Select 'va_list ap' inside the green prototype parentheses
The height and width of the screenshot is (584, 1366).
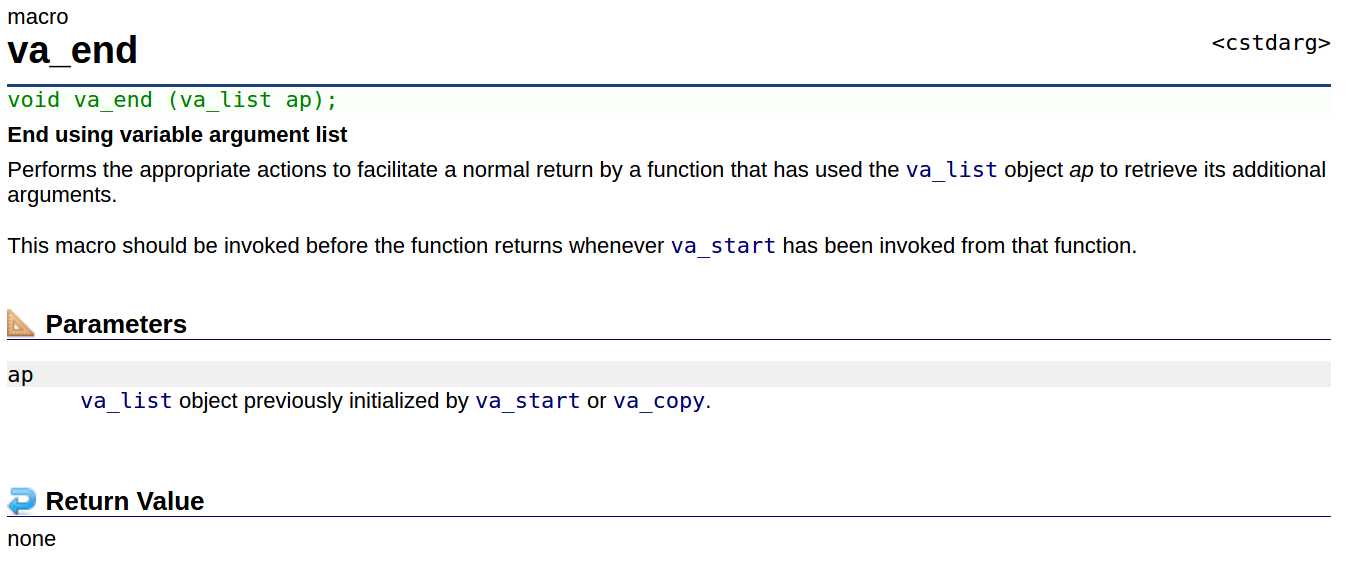246,100
